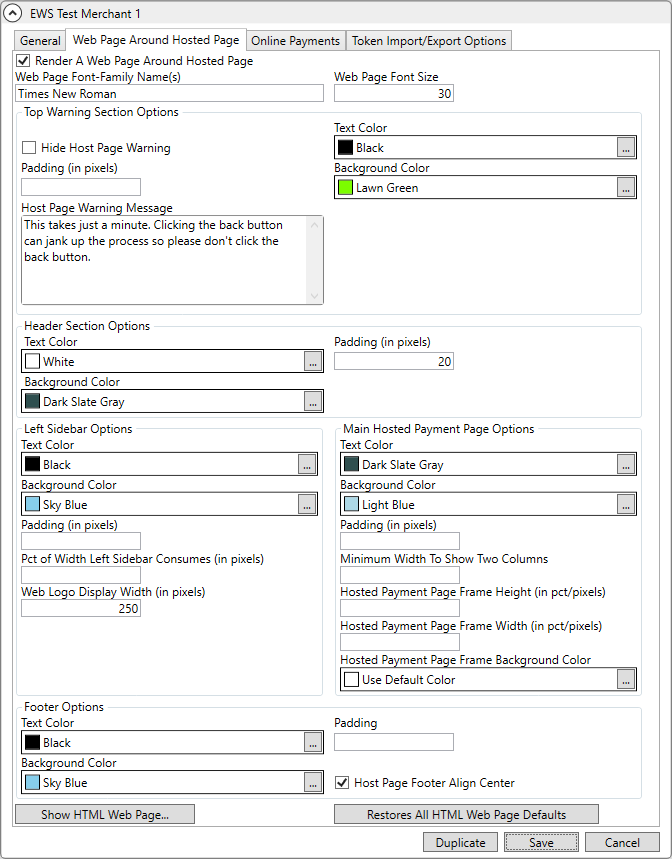672x859 pixels.
Task: Disable Host Page Footer Align Center
Action: (342, 783)
